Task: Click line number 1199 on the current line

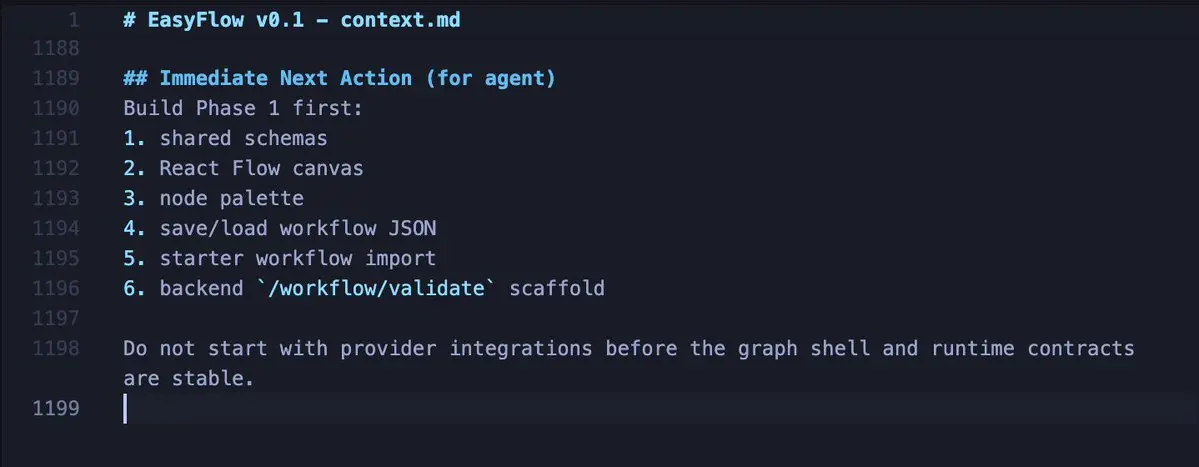Action: pyautogui.click(x=56, y=409)
